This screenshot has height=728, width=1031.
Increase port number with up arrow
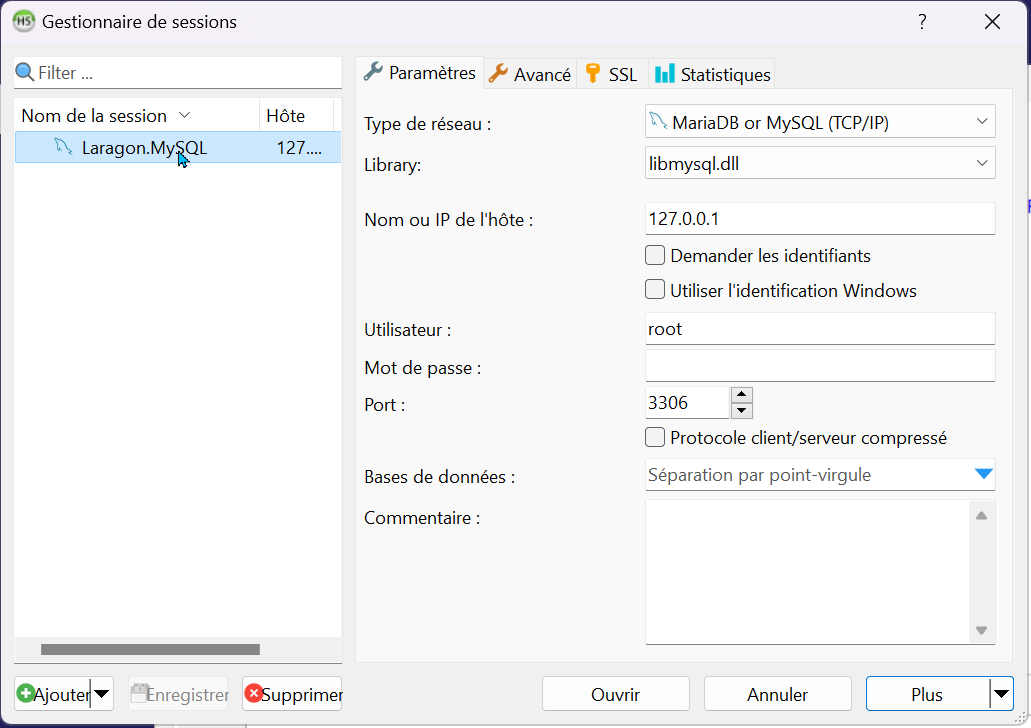[741, 394]
